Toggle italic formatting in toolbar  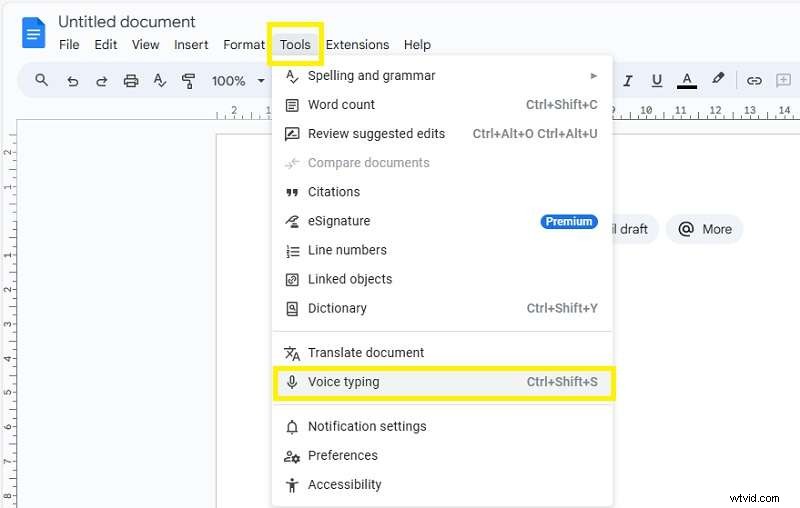(x=628, y=81)
